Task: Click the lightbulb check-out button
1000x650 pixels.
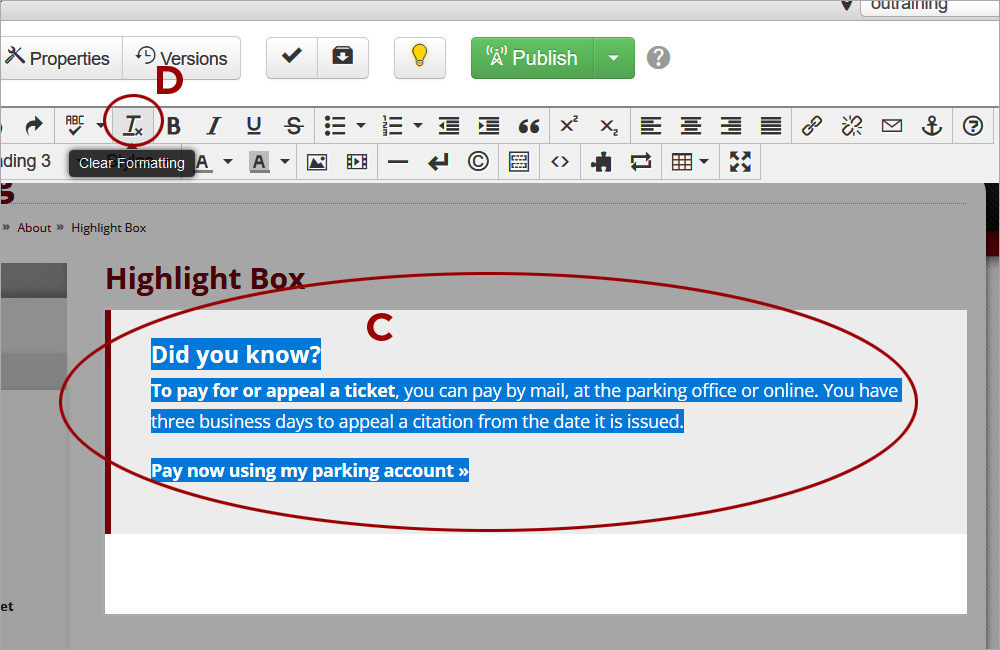Action: pyautogui.click(x=419, y=58)
